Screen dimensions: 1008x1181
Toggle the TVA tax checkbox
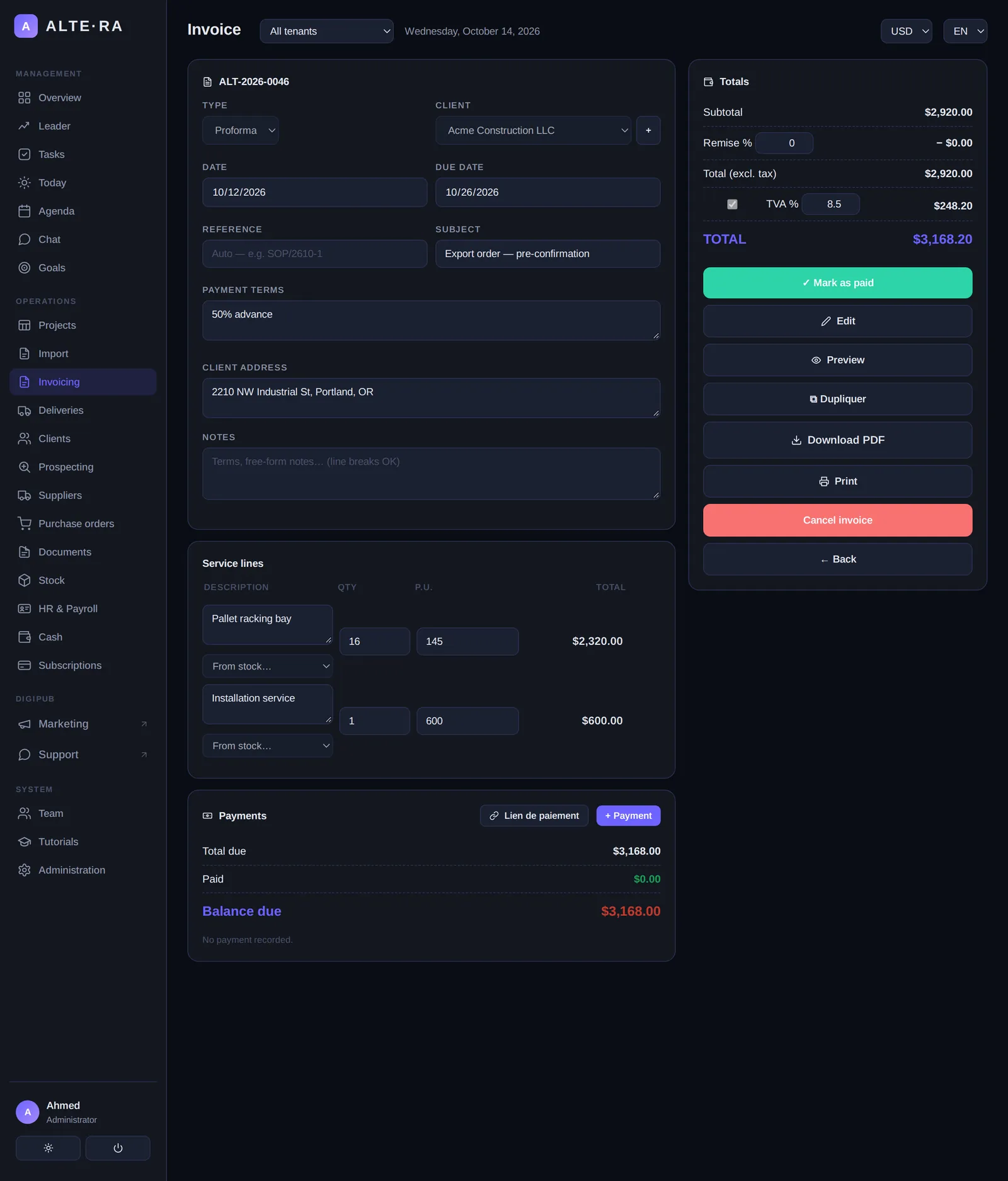[x=732, y=204]
